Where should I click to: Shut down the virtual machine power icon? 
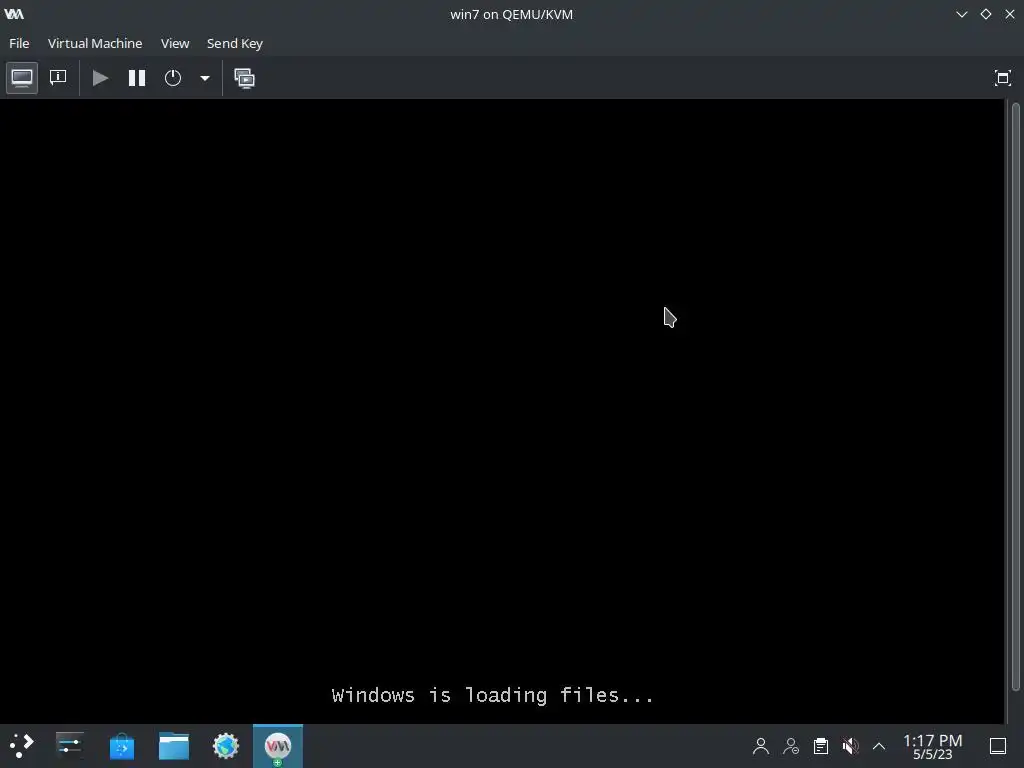point(173,78)
